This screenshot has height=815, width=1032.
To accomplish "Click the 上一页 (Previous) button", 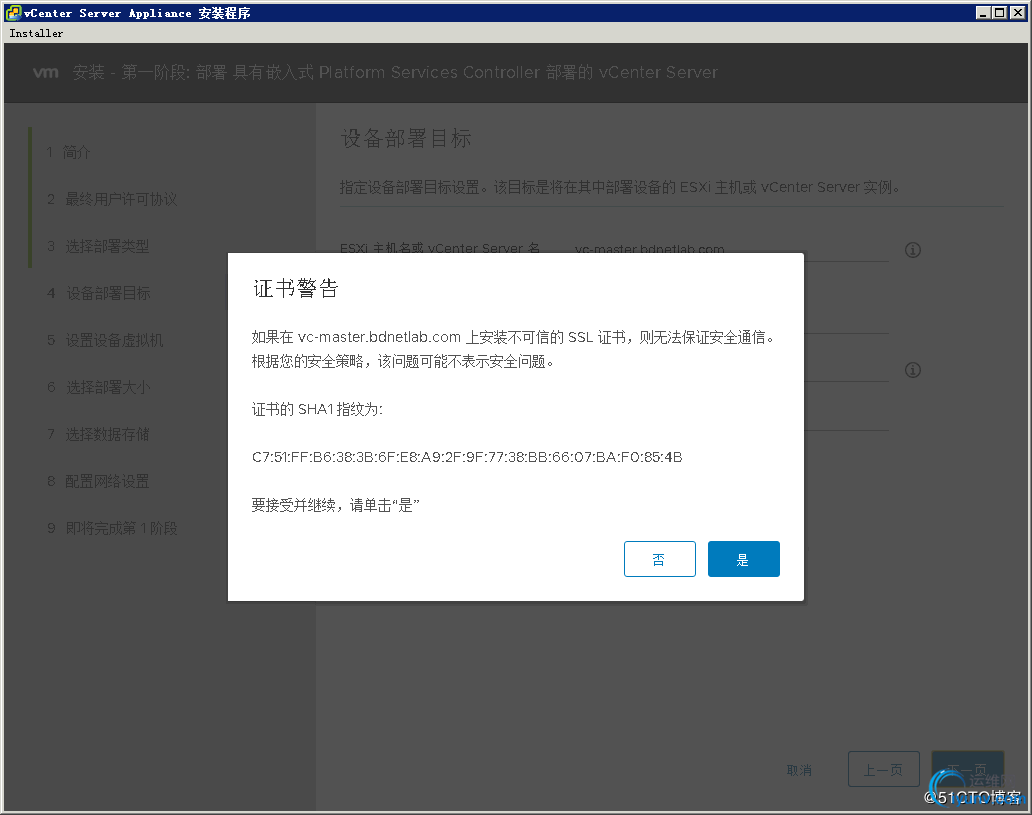I will coord(883,769).
